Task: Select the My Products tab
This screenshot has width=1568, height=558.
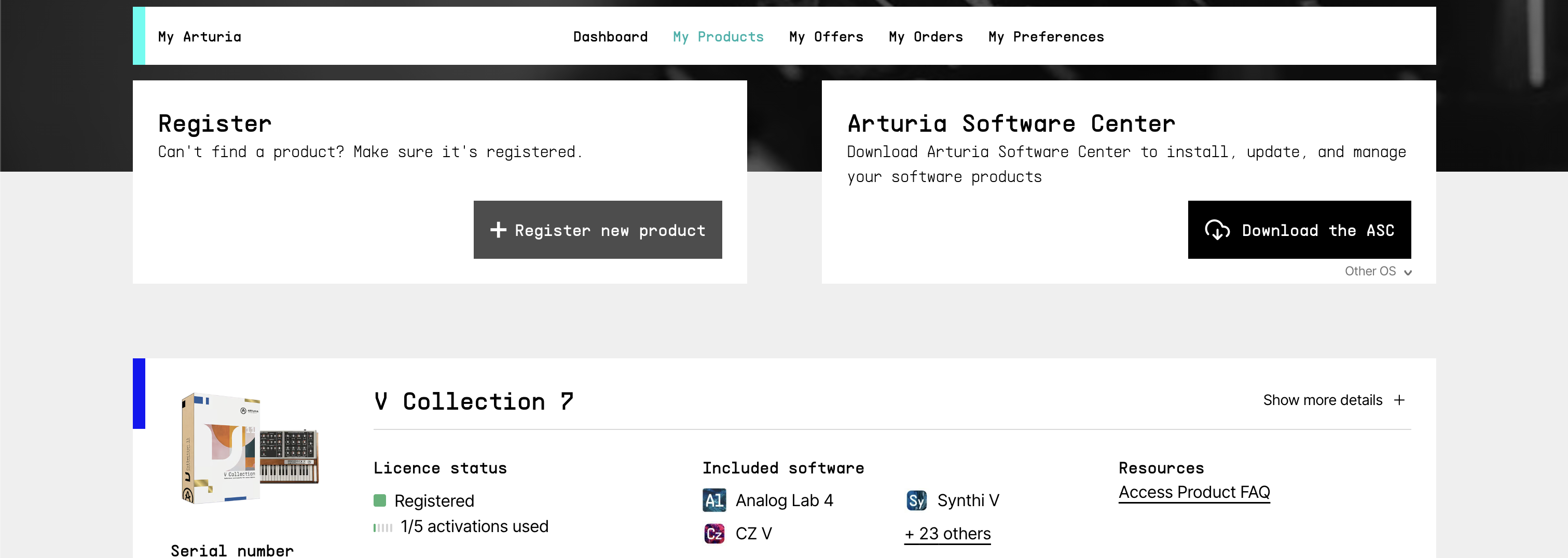Action: click(718, 36)
